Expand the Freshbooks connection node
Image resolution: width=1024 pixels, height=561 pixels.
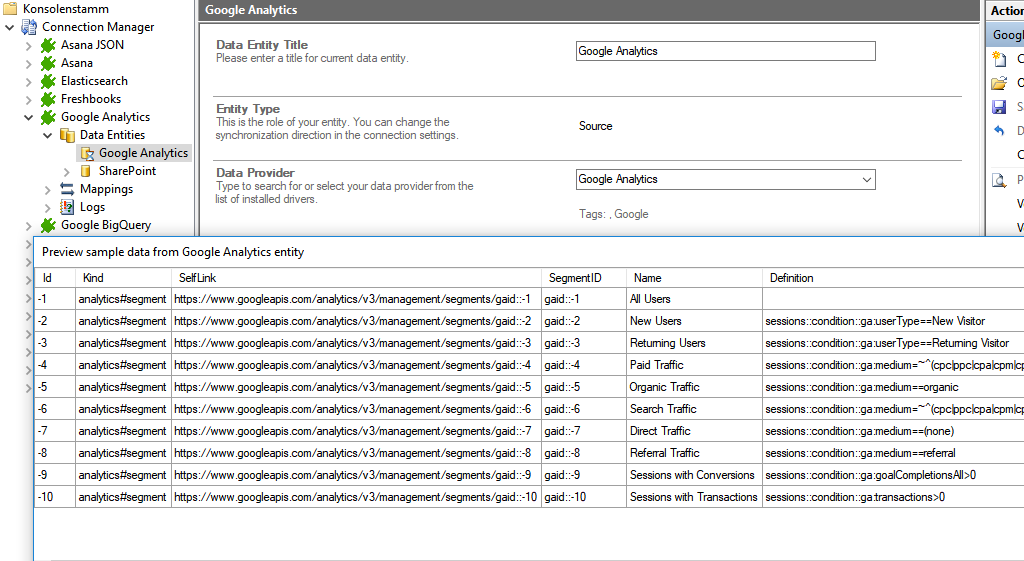tap(28, 99)
